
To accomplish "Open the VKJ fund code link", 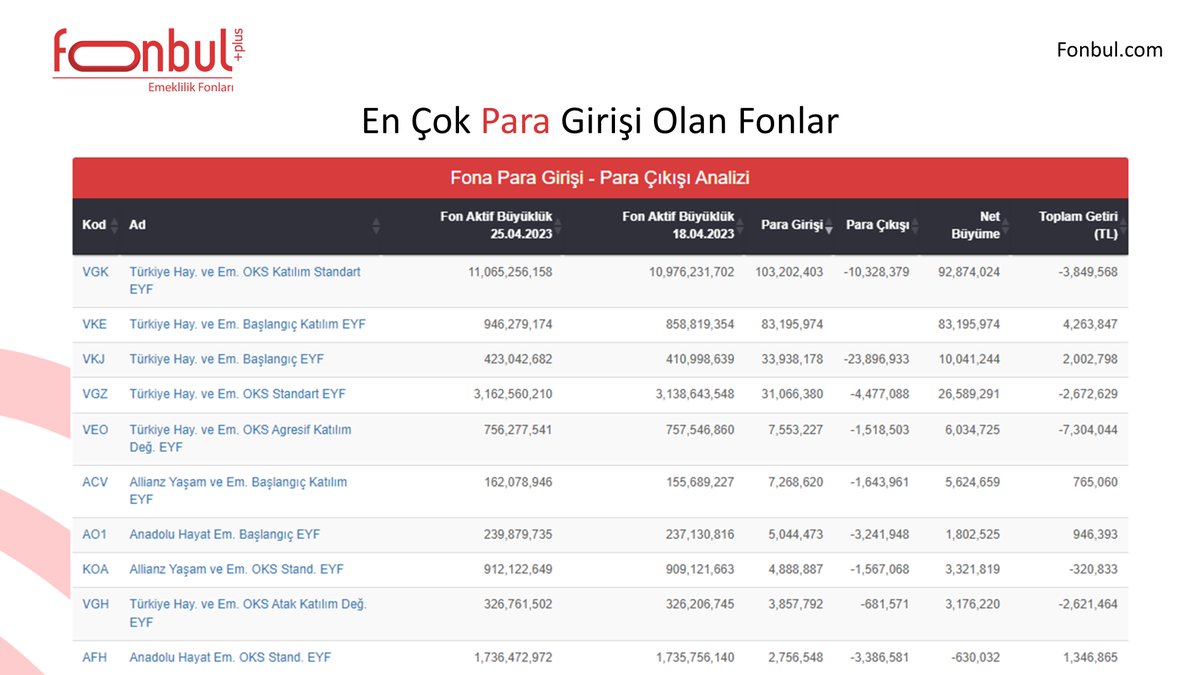I will 95,360.
